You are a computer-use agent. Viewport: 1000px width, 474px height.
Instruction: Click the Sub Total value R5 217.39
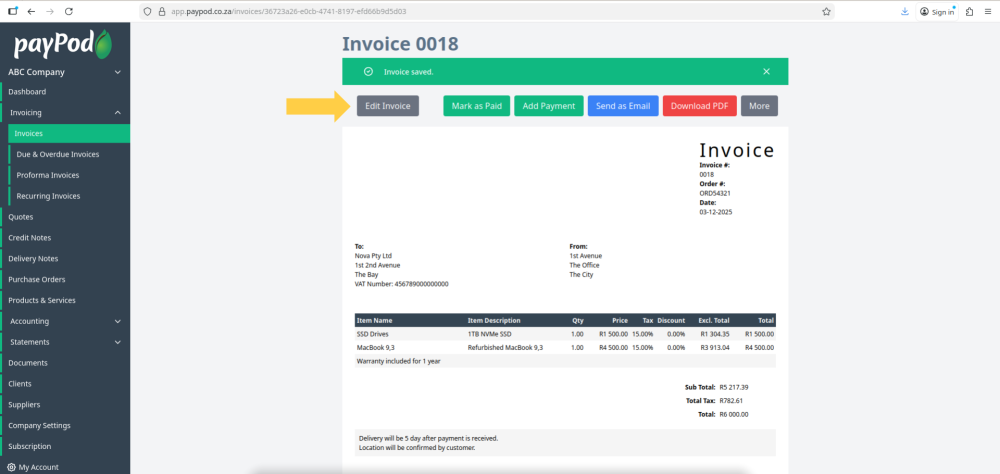[733, 387]
